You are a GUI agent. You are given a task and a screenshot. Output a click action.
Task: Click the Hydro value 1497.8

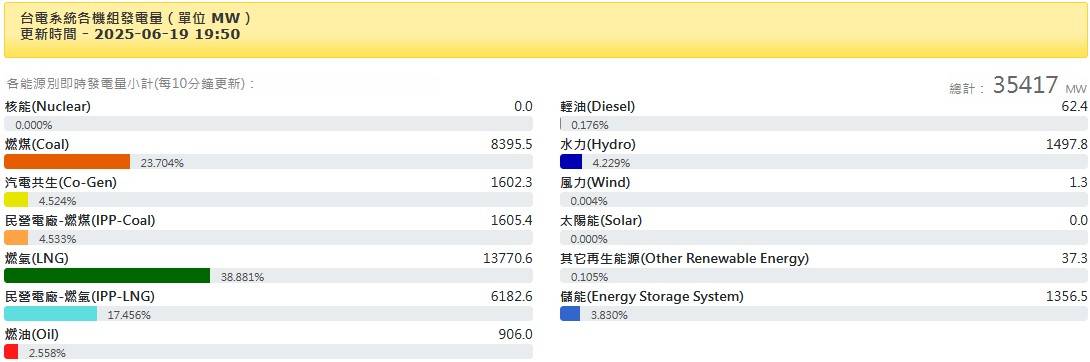(1066, 145)
